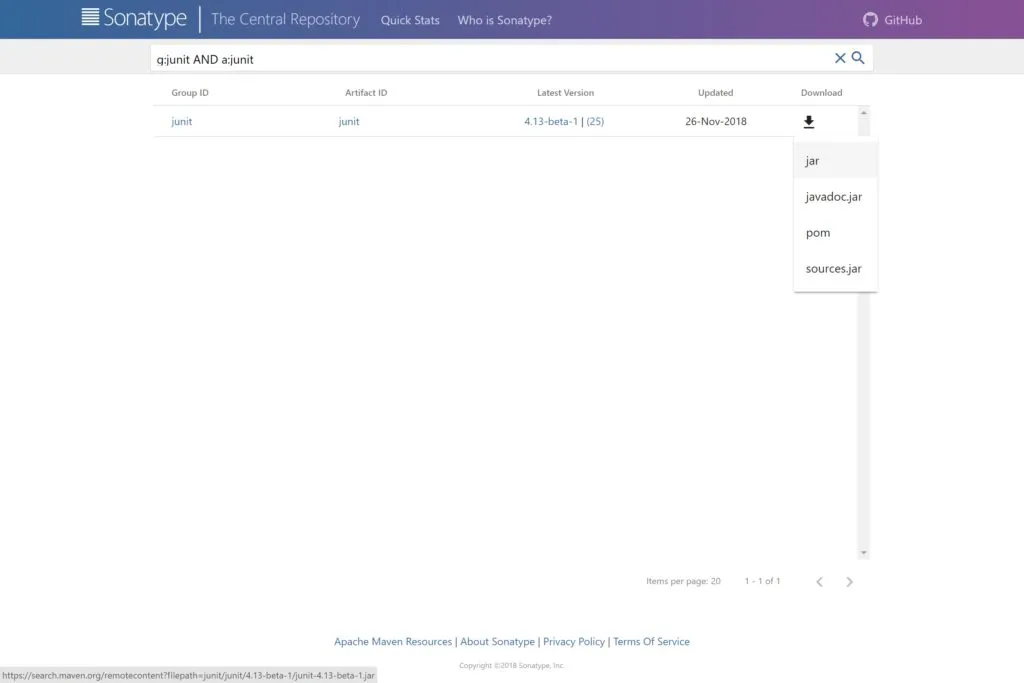Open Who is Sonatype? page
The height and width of the screenshot is (683, 1024).
tap(504, 20)
